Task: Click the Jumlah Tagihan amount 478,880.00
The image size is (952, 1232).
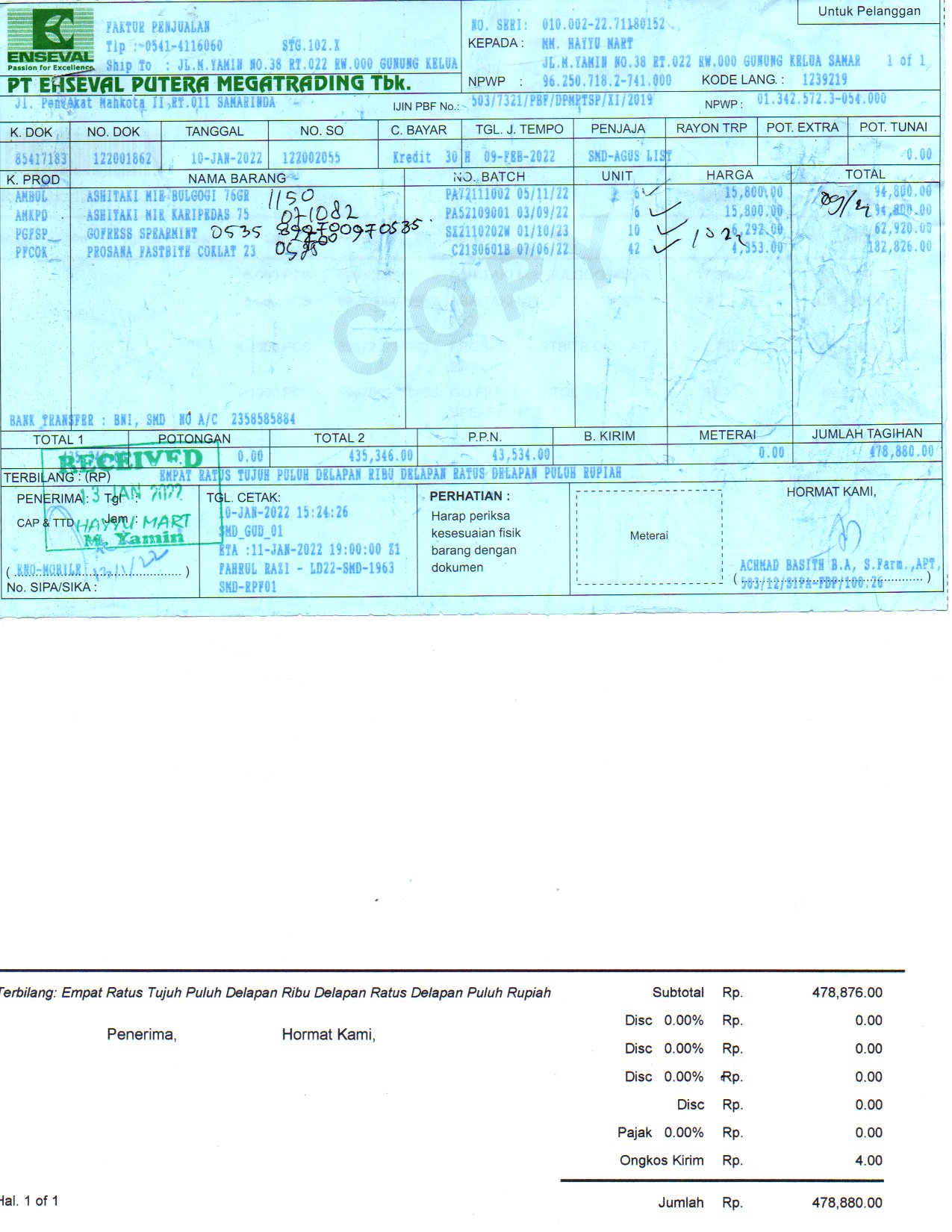Action: (901, 452)
